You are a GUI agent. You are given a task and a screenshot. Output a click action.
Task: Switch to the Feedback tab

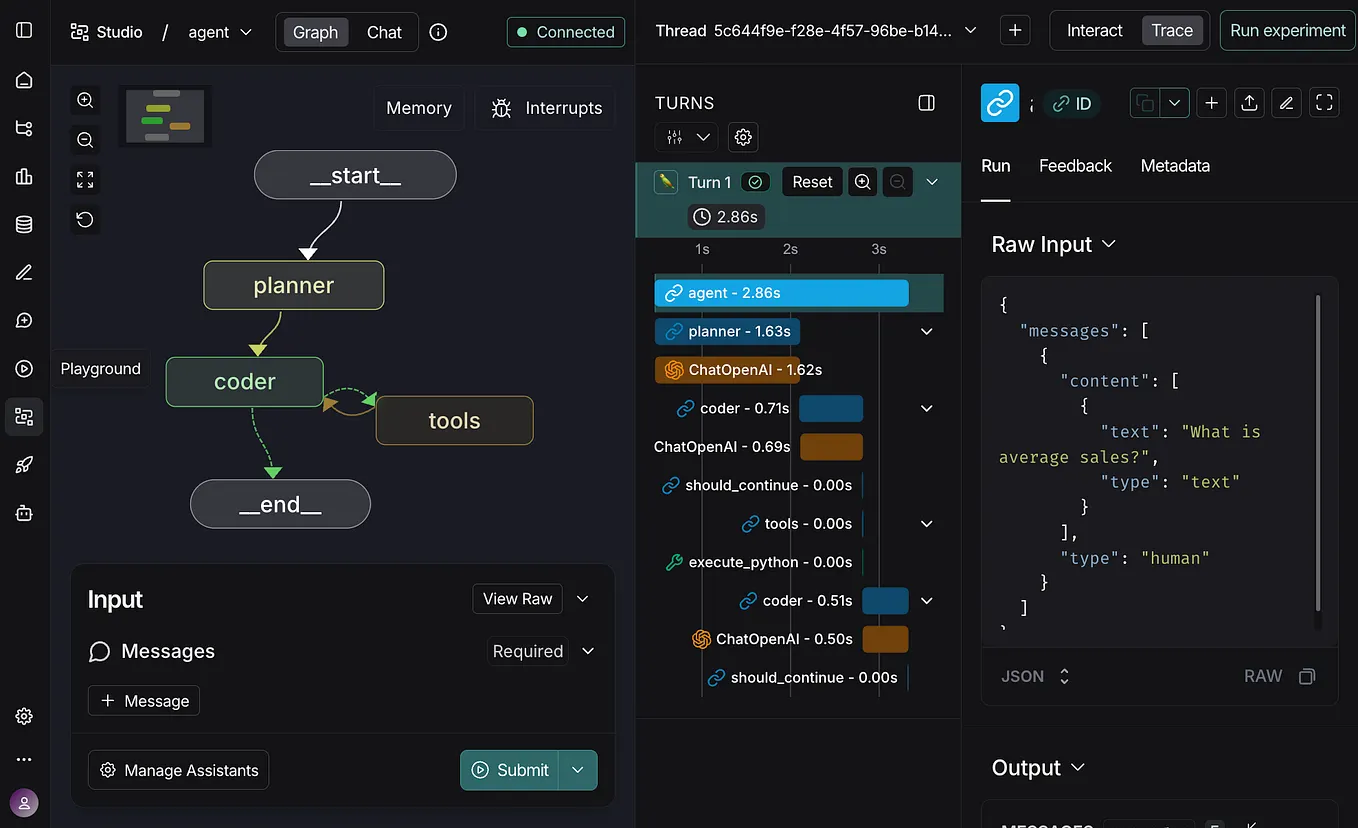[x=1075, y=165]
